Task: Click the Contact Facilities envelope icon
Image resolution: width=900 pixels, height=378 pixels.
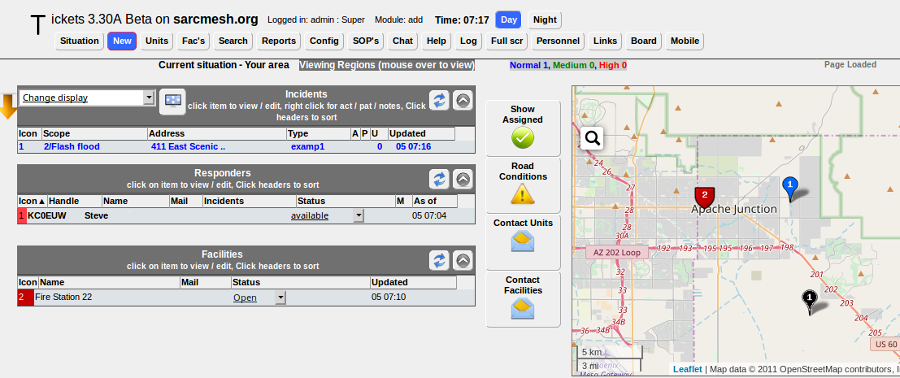Action: point(522,309)
